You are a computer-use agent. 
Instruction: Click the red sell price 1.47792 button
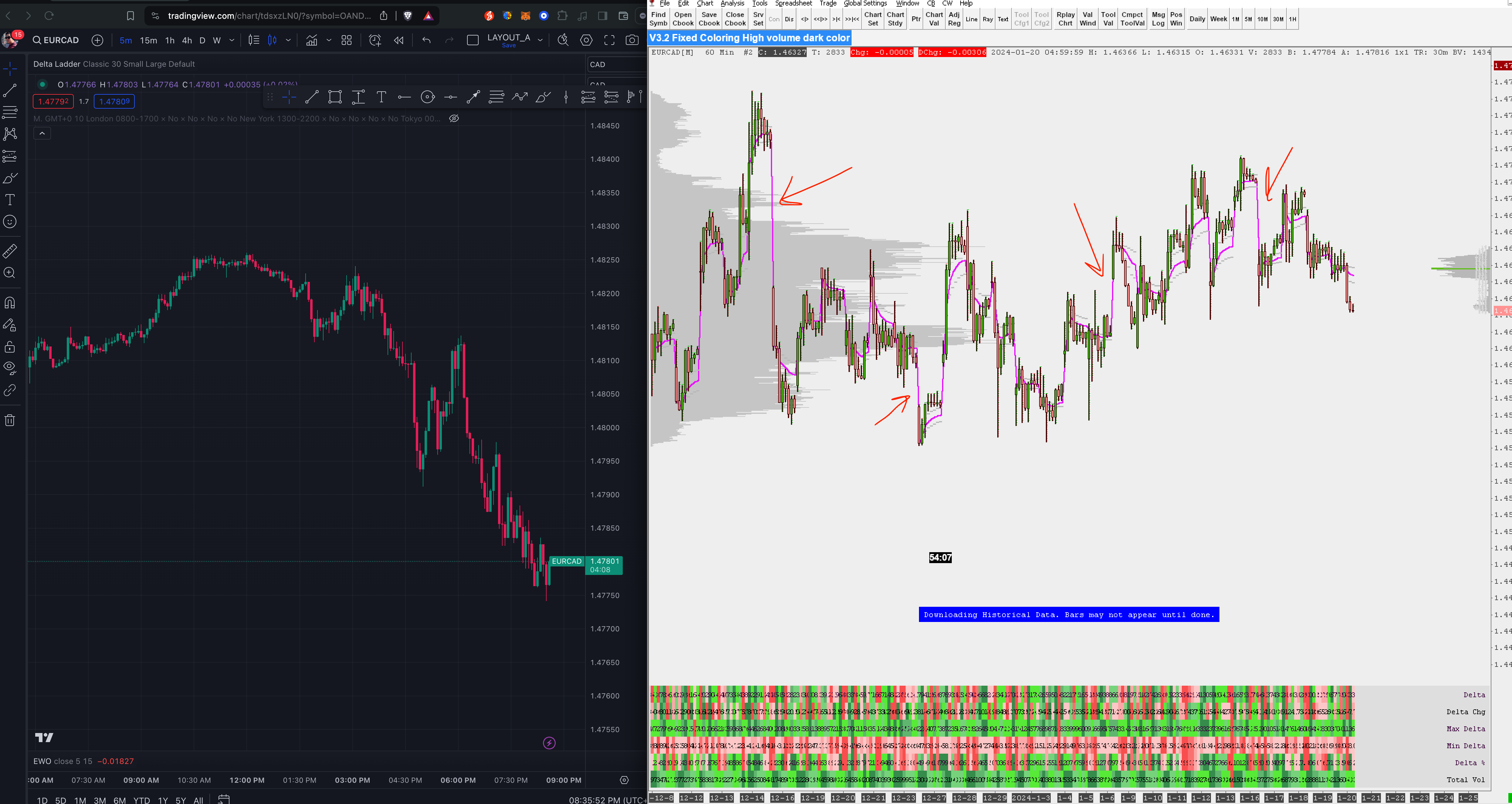(x=53, y=102)
